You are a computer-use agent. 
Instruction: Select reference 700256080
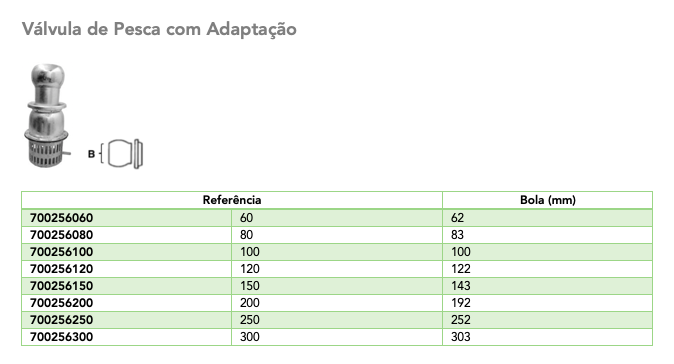(x=61, y=235)
